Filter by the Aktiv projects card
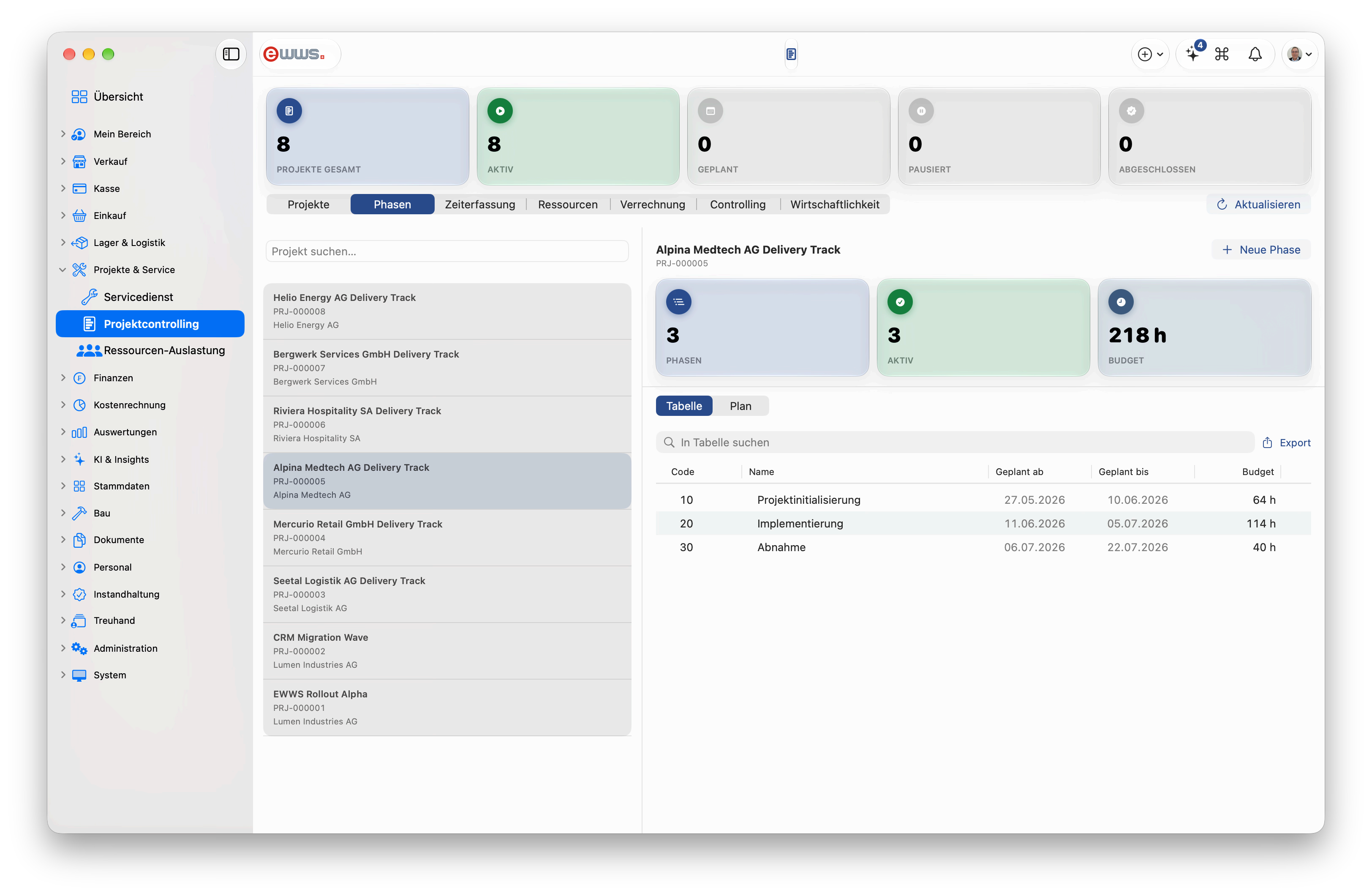The height and width of the screenshot is (896, 1372). click(577, 136)
